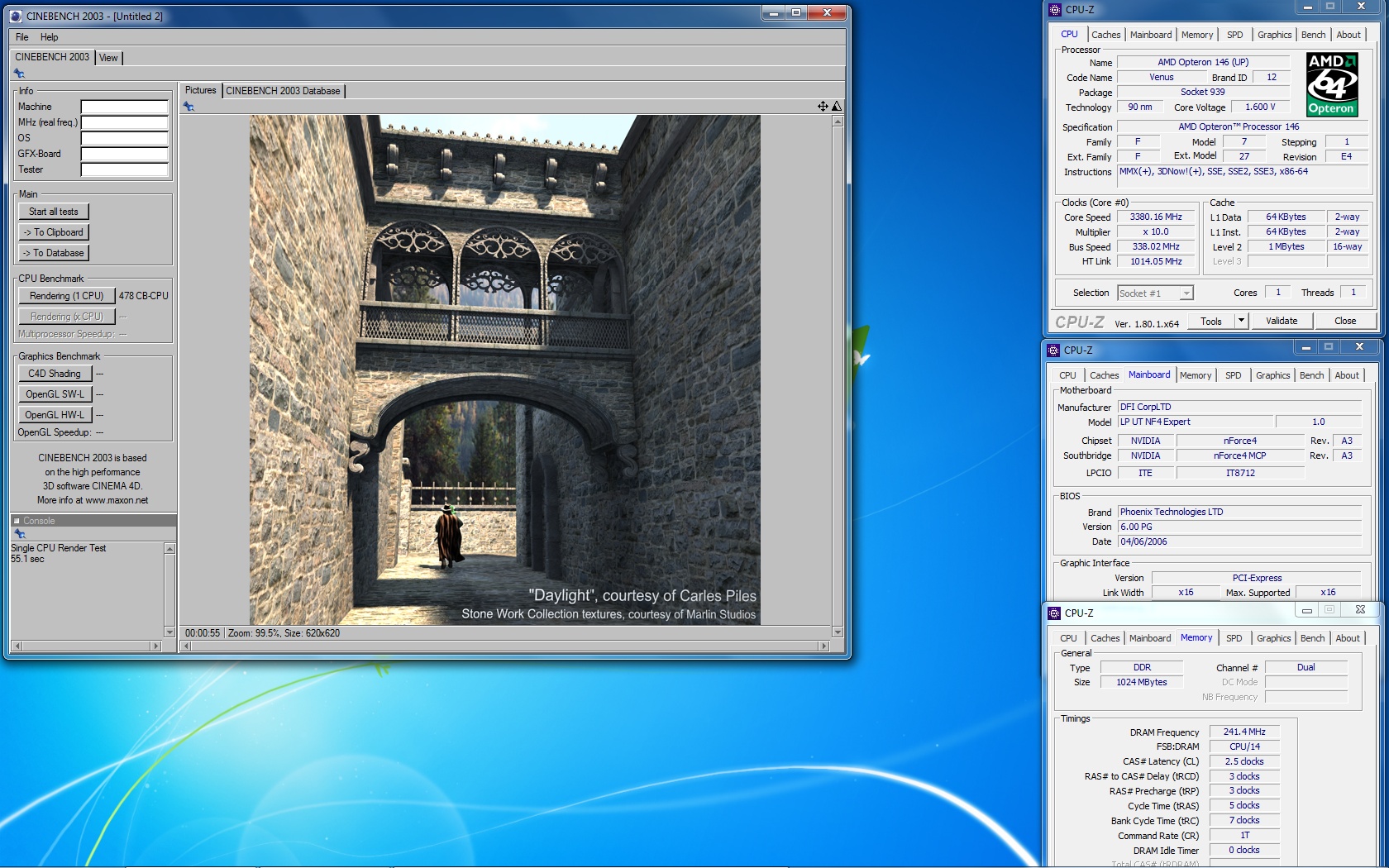Screen dimensions: 1389x868
Task: Click the triangle zoom icon above the render
Action: coord(837,106)
